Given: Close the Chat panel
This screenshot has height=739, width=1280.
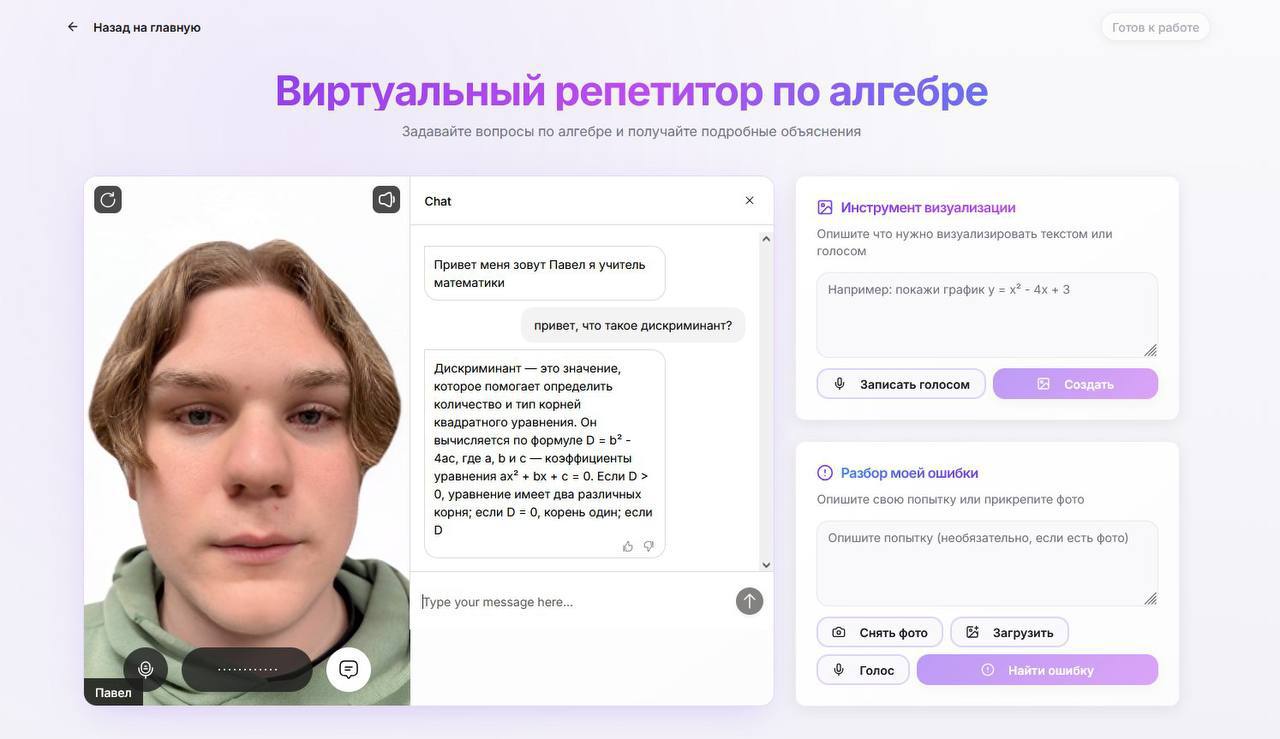Looking at the screenshot, I should point(750,200).
